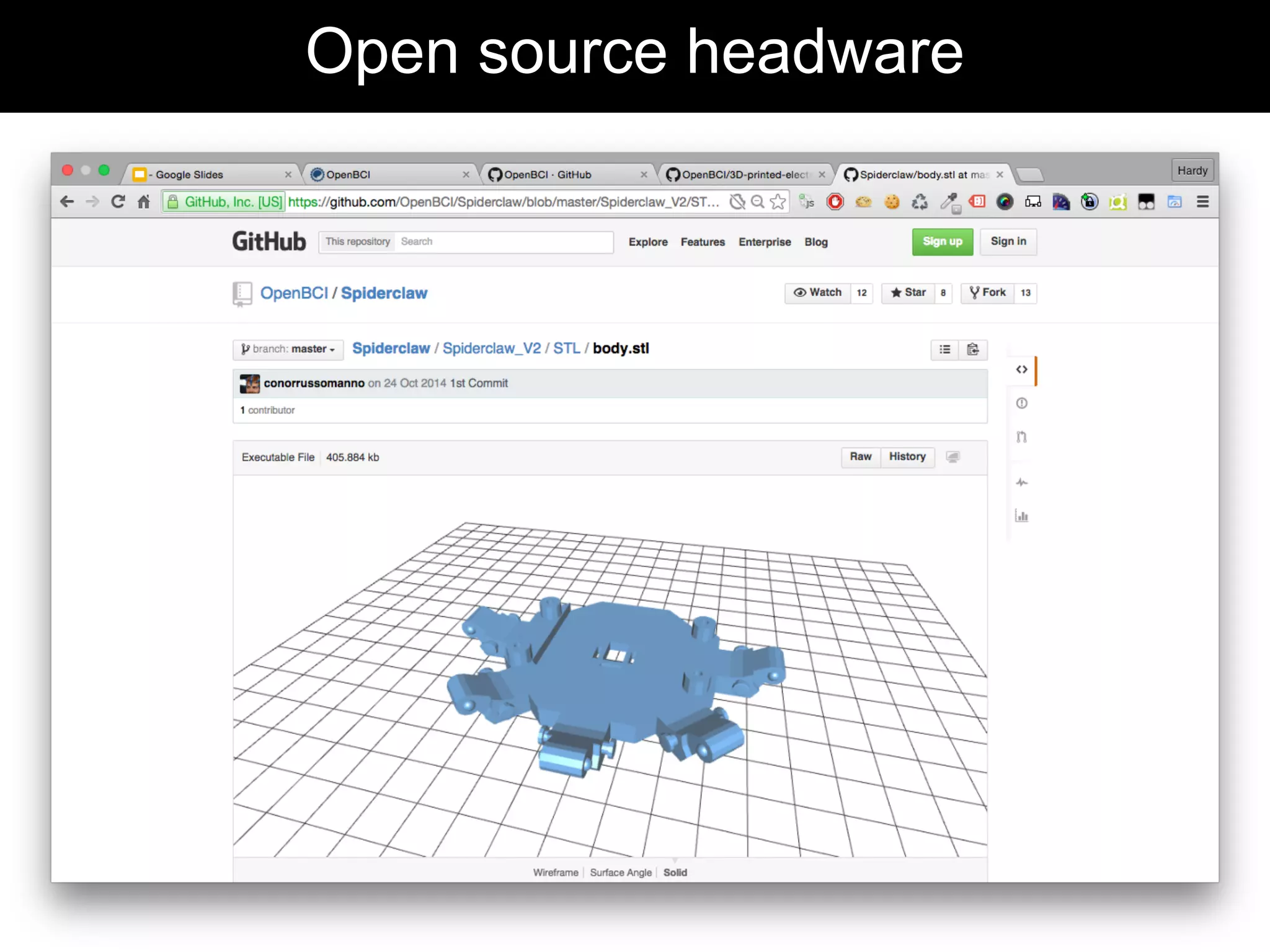The width and height of the screenshot is (1270, 952).
Task: Open the Spiderclaw_V2 breadcrumb link
Action: coord(491,348)
